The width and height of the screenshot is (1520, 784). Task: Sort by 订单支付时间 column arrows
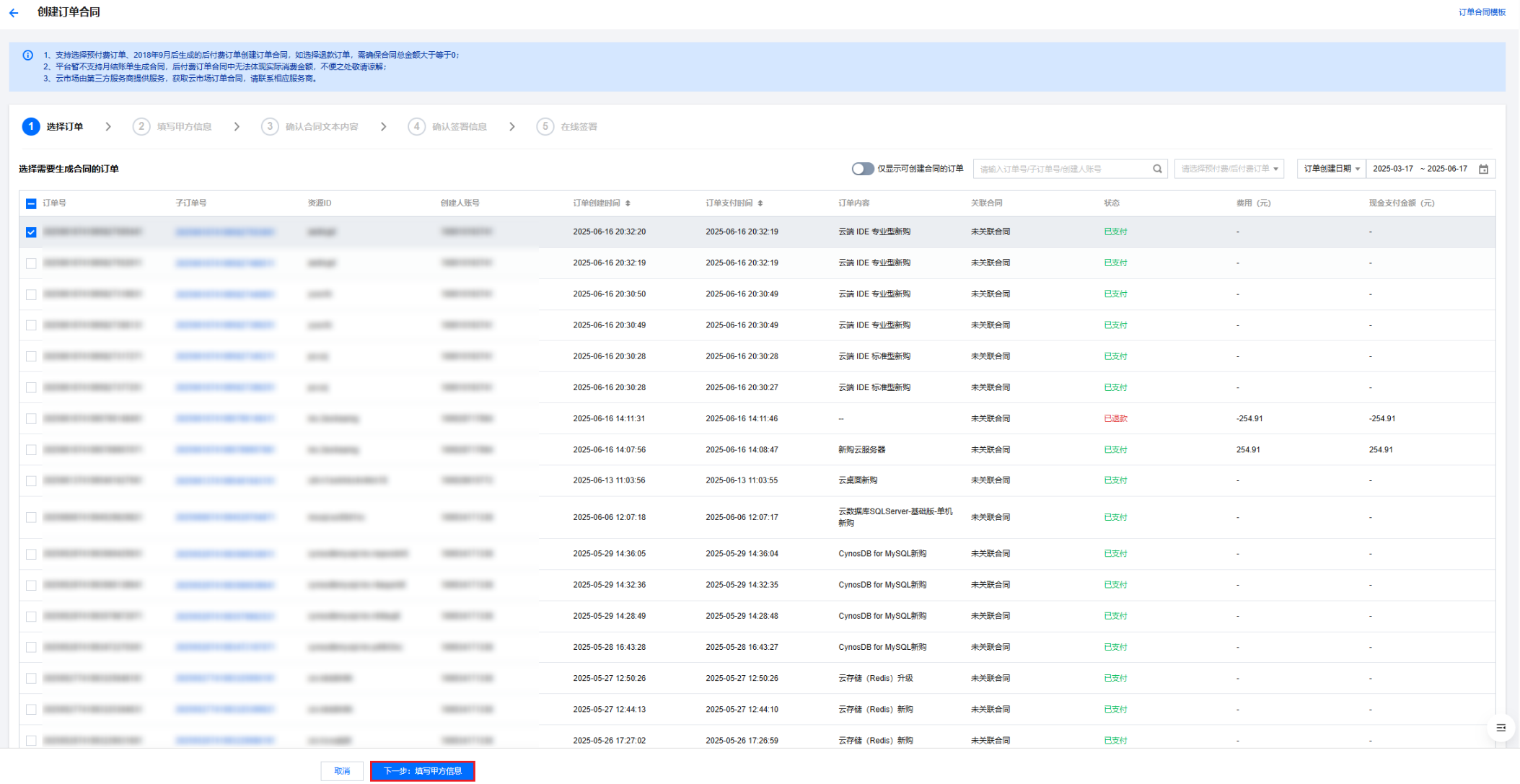point(760,203)
